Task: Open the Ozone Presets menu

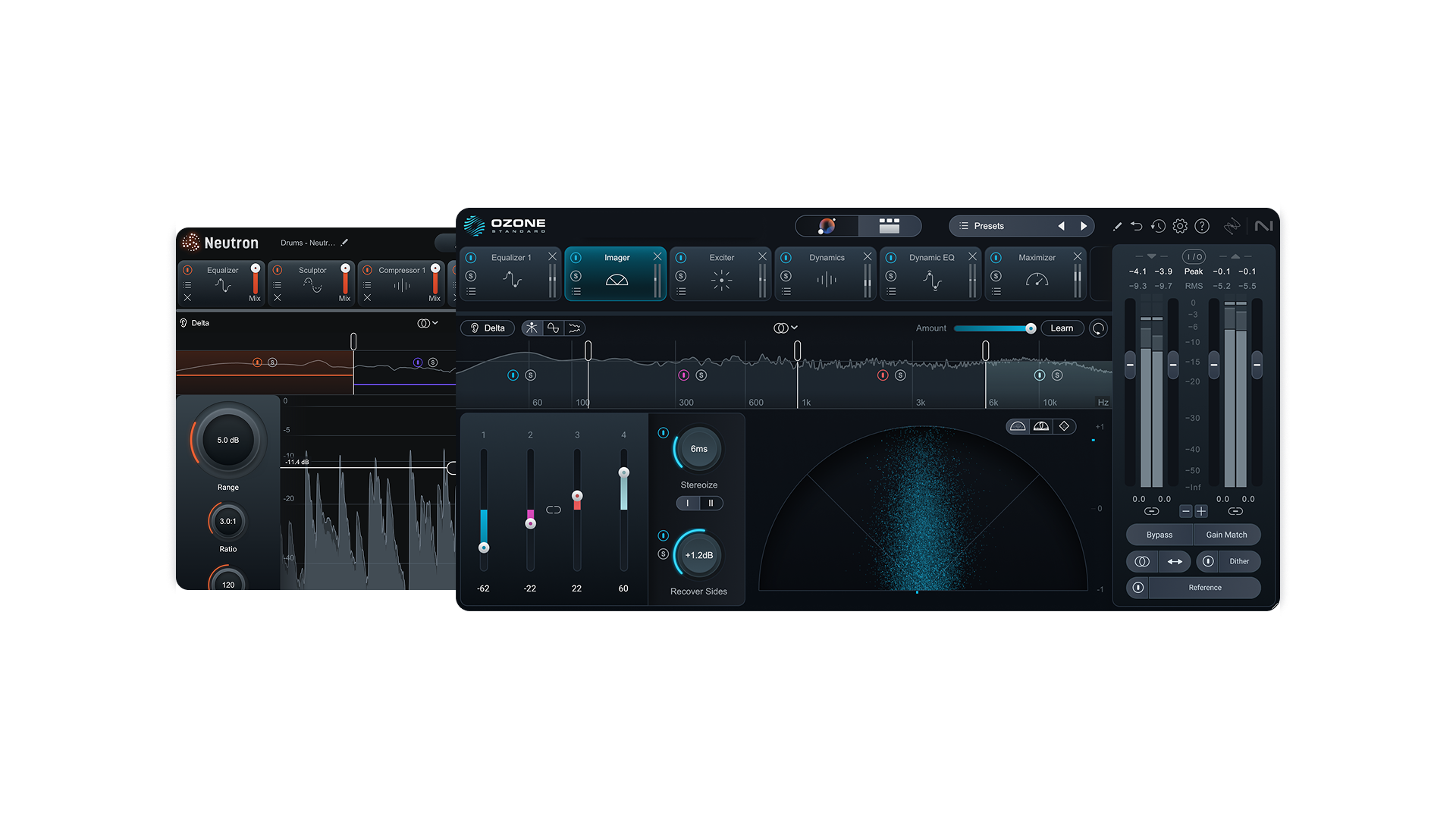Action: (x=989, y=226)
